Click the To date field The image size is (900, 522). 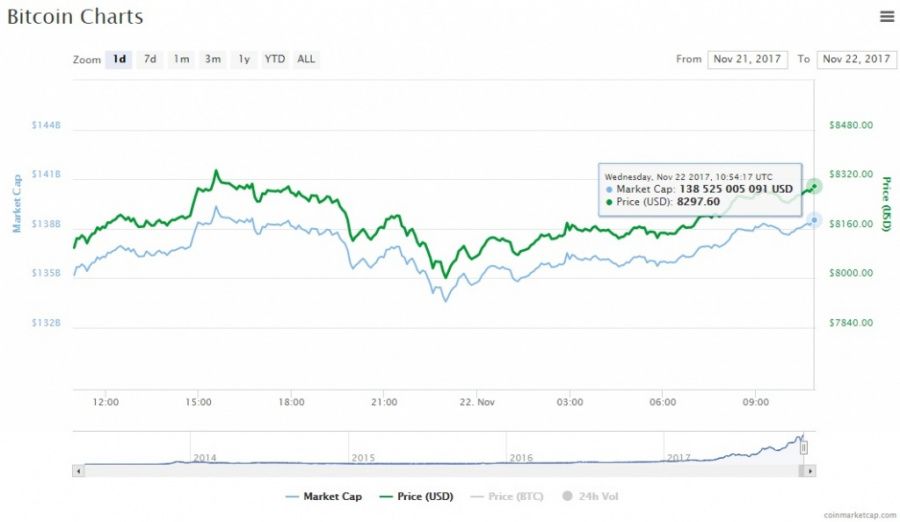tap(856, 59)
